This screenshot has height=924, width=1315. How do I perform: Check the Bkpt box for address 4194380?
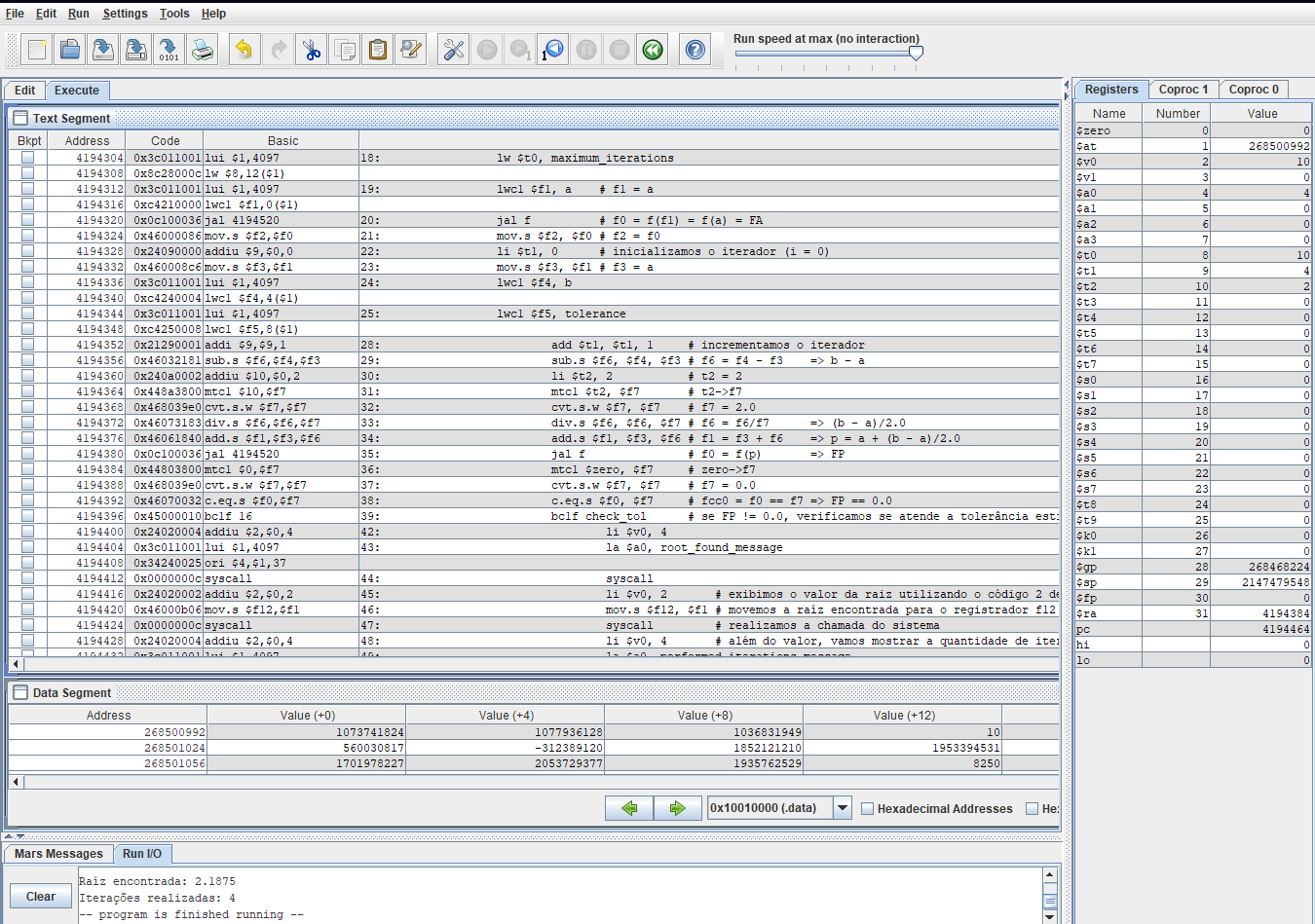click(28, 454)
